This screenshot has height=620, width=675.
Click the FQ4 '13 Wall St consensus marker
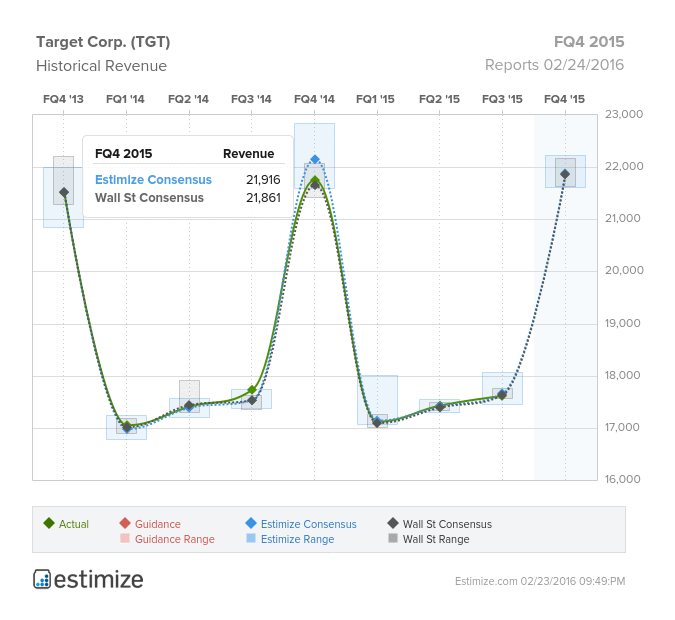pos(64,192)
